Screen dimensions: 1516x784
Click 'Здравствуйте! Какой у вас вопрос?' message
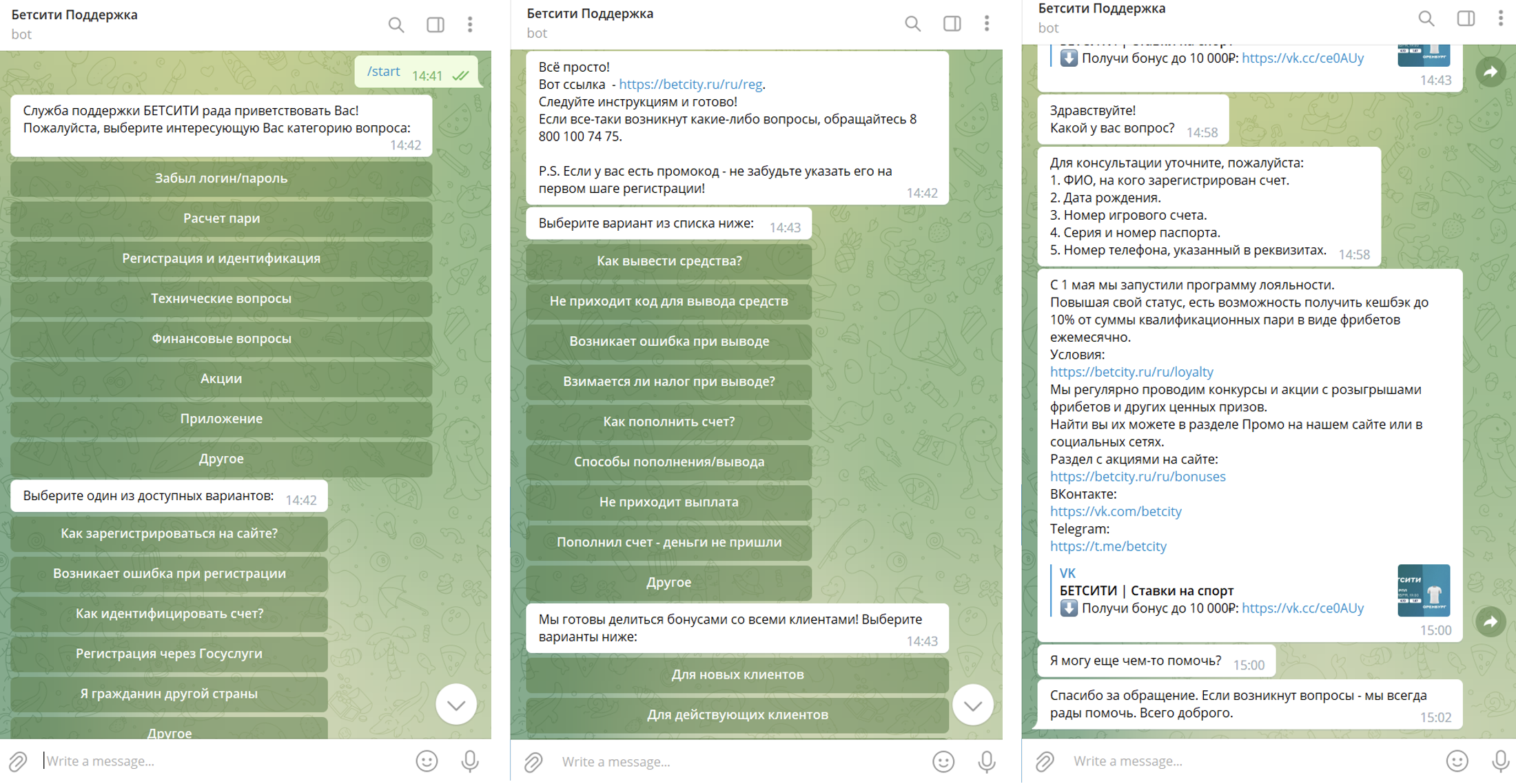point(1133,119)
